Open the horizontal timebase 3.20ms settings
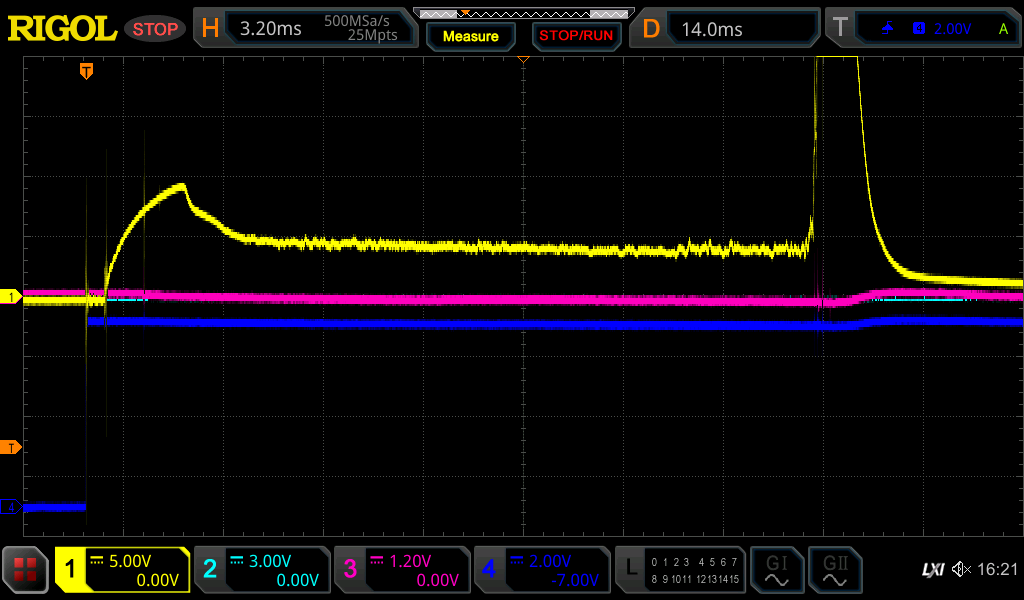Image resolution: width=1024 pixels, height=600 pixels. (305, 28)
